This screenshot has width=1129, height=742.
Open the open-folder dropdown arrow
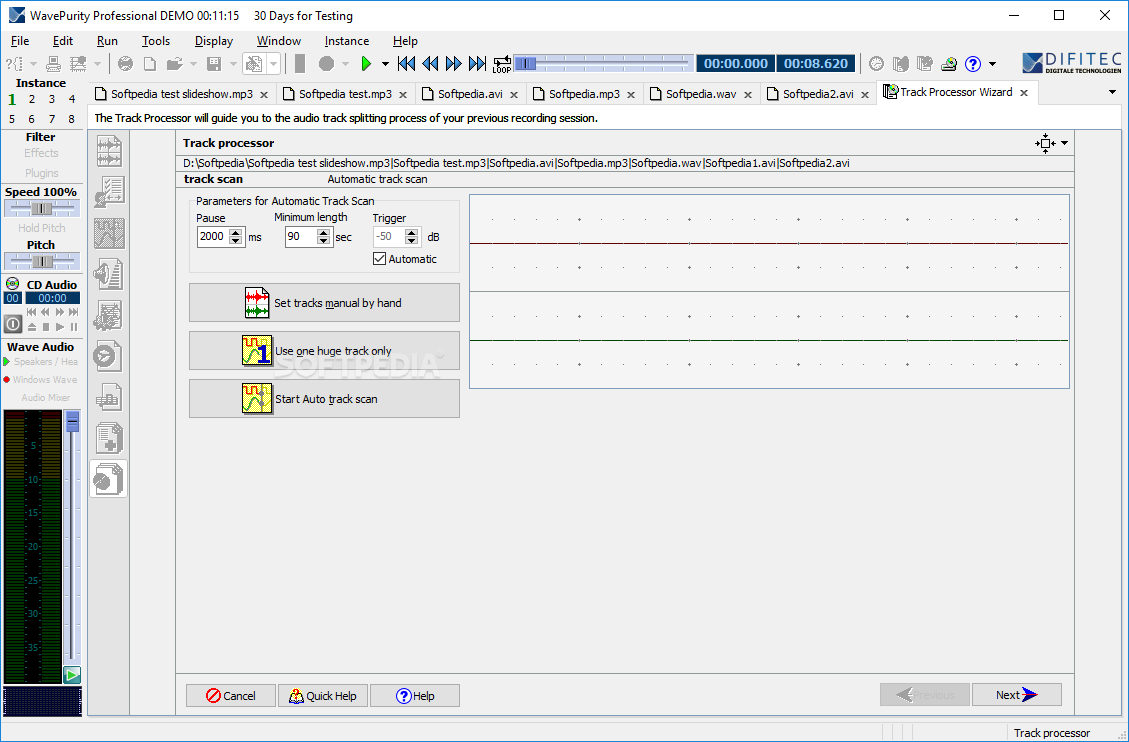click(x=194, y=64)
